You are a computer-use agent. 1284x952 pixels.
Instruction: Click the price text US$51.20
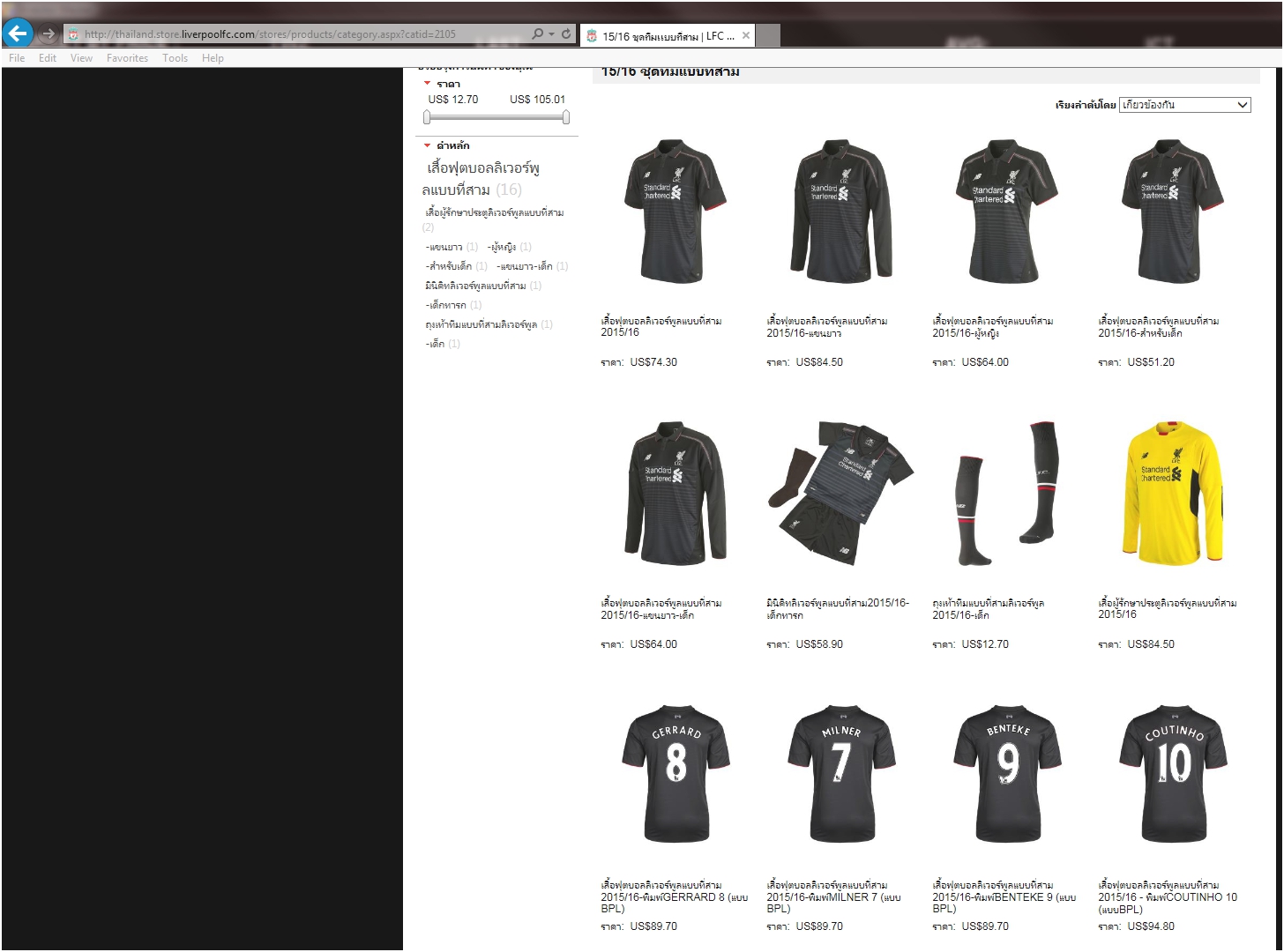click(1151, 362)
